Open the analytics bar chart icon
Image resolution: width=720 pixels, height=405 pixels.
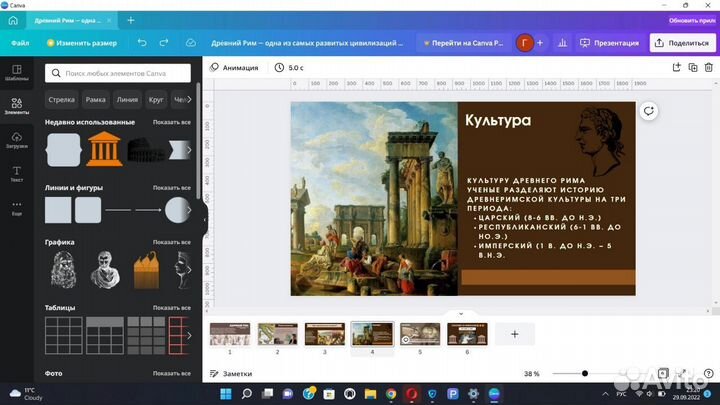click(x=562, y=43)
